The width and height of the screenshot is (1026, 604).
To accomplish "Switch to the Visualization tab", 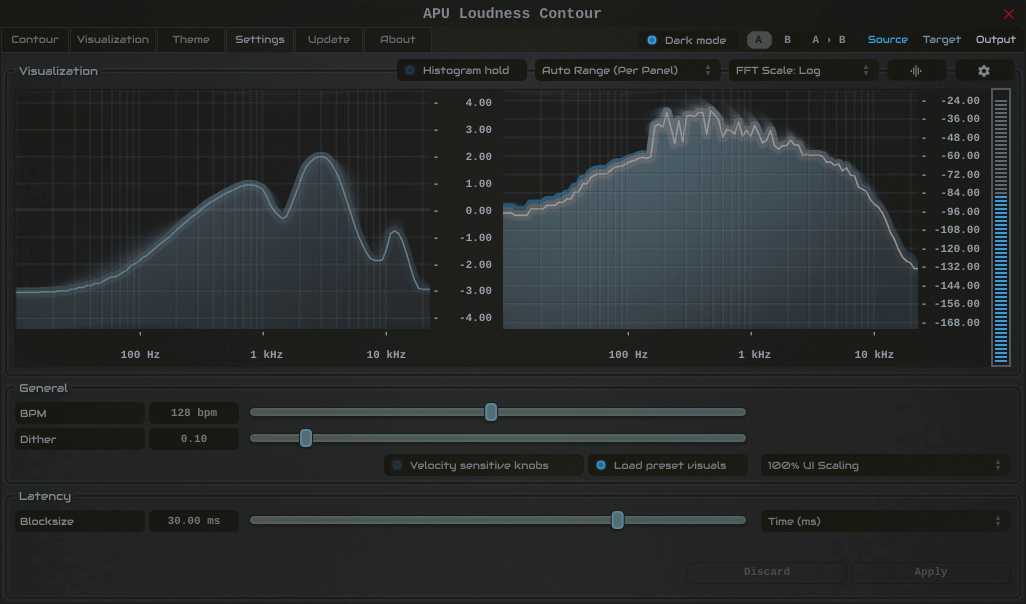I will [x=113, y=40].
